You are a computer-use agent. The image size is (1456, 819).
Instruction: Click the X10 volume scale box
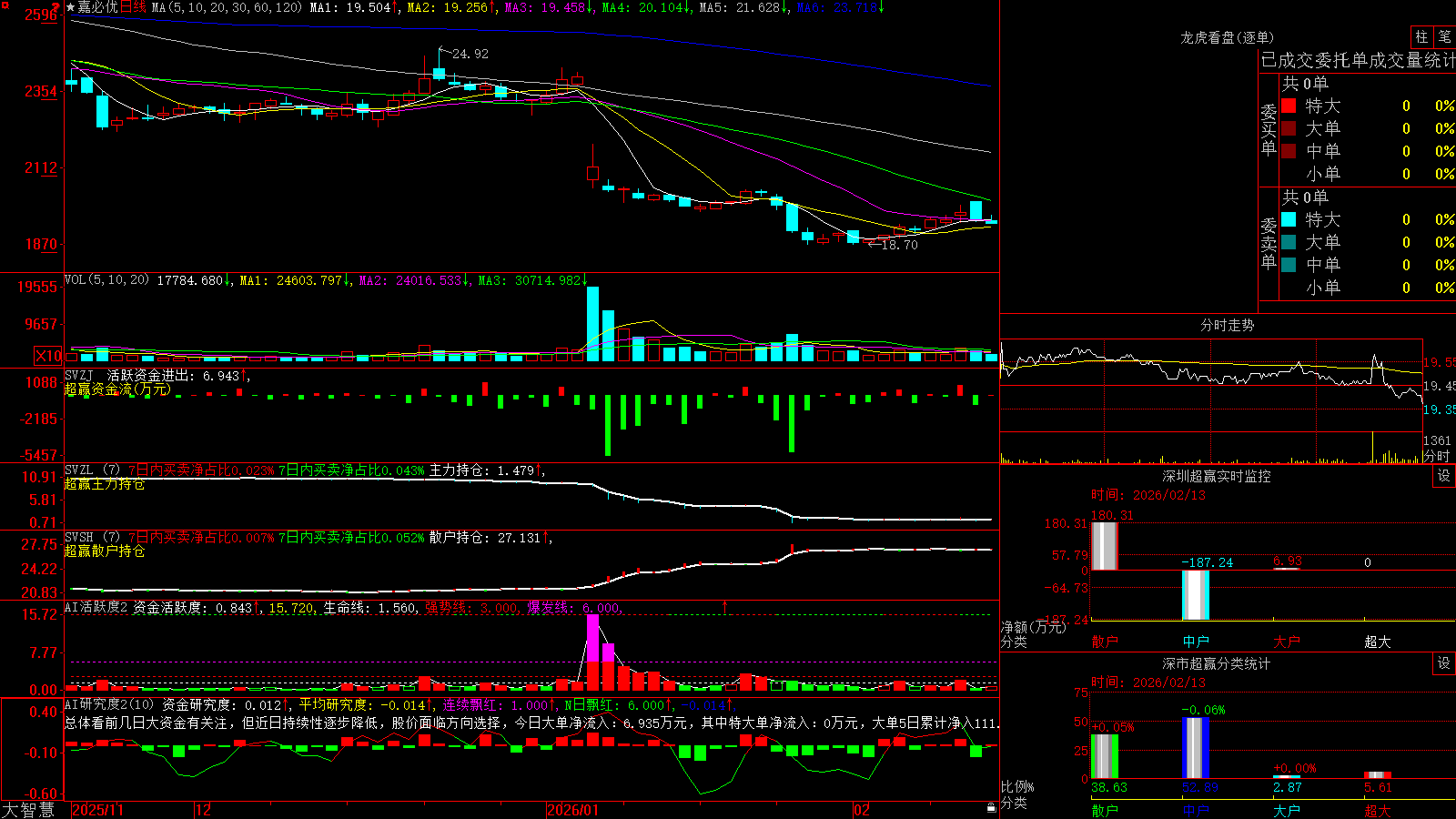pyautogui.click(x=48, y=356)
